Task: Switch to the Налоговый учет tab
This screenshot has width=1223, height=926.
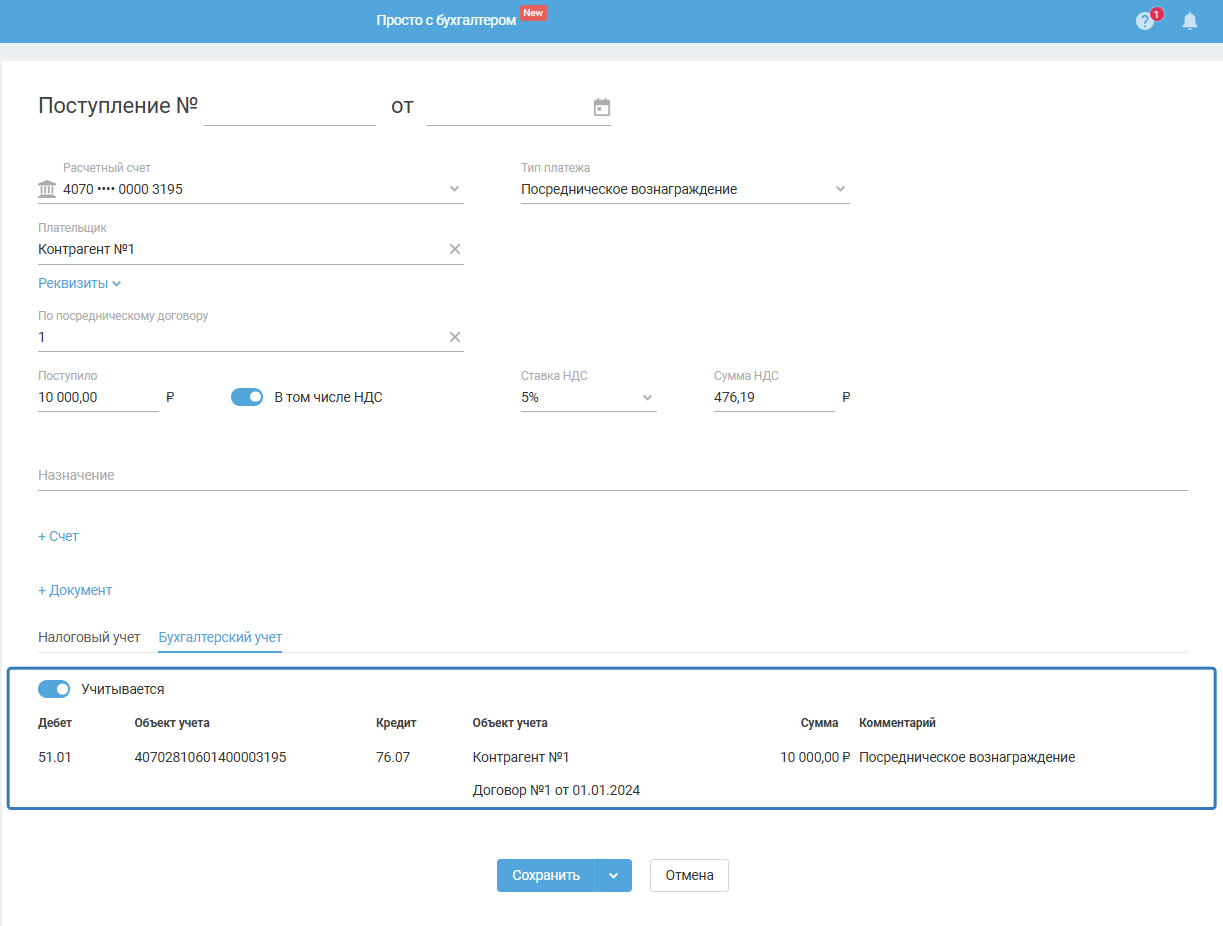Action: (x=89, y=637)
